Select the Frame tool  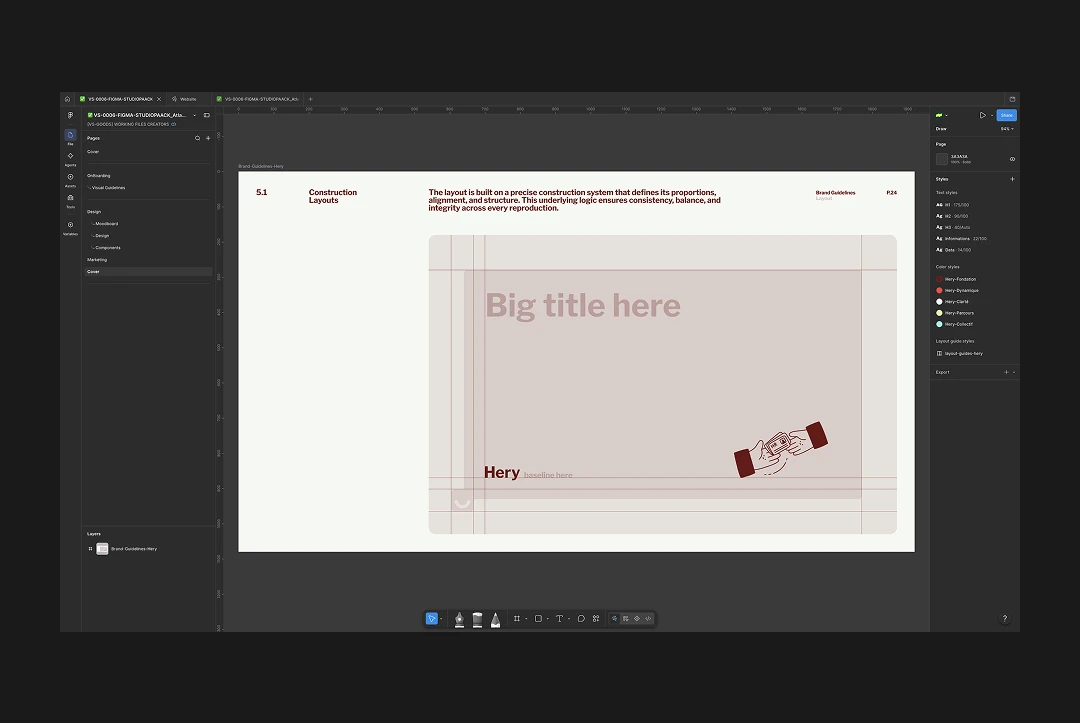517,618
